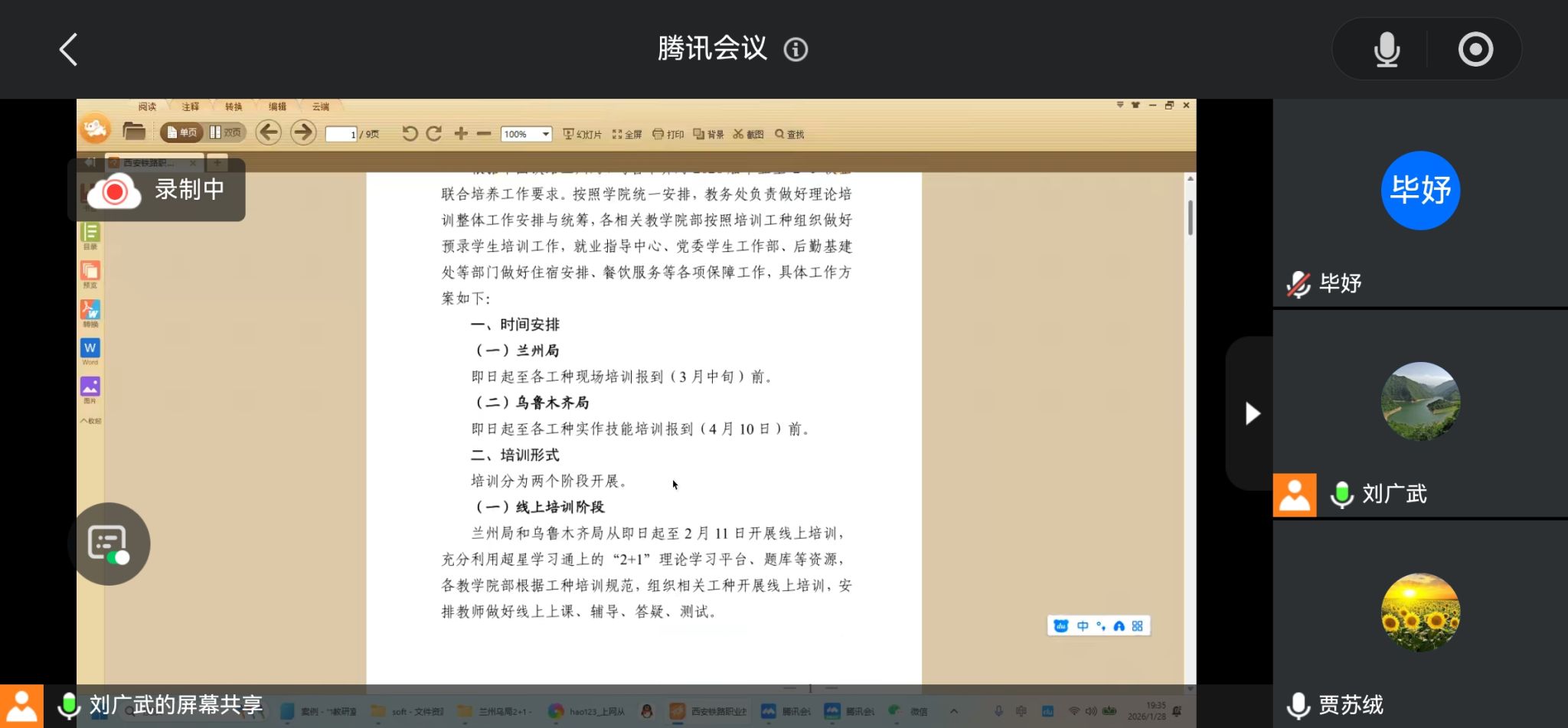This screenshot has width=1568, height=728.
Task: Toggle the microphone in the top bar
Action: [x=1386, y=50]
